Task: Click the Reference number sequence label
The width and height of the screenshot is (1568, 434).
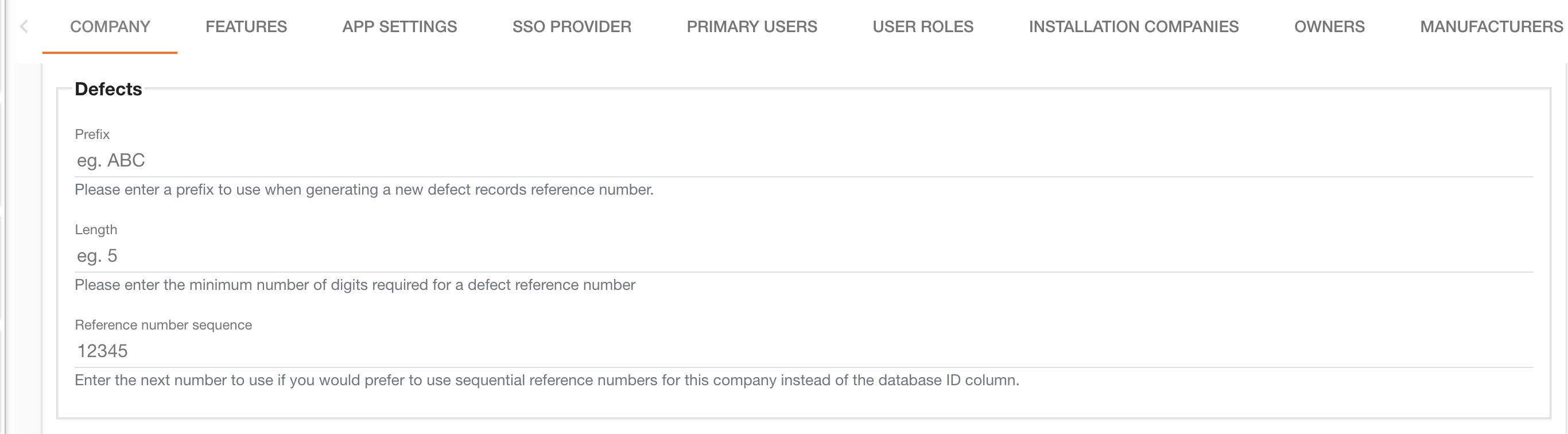Action: tap(163, 325)
